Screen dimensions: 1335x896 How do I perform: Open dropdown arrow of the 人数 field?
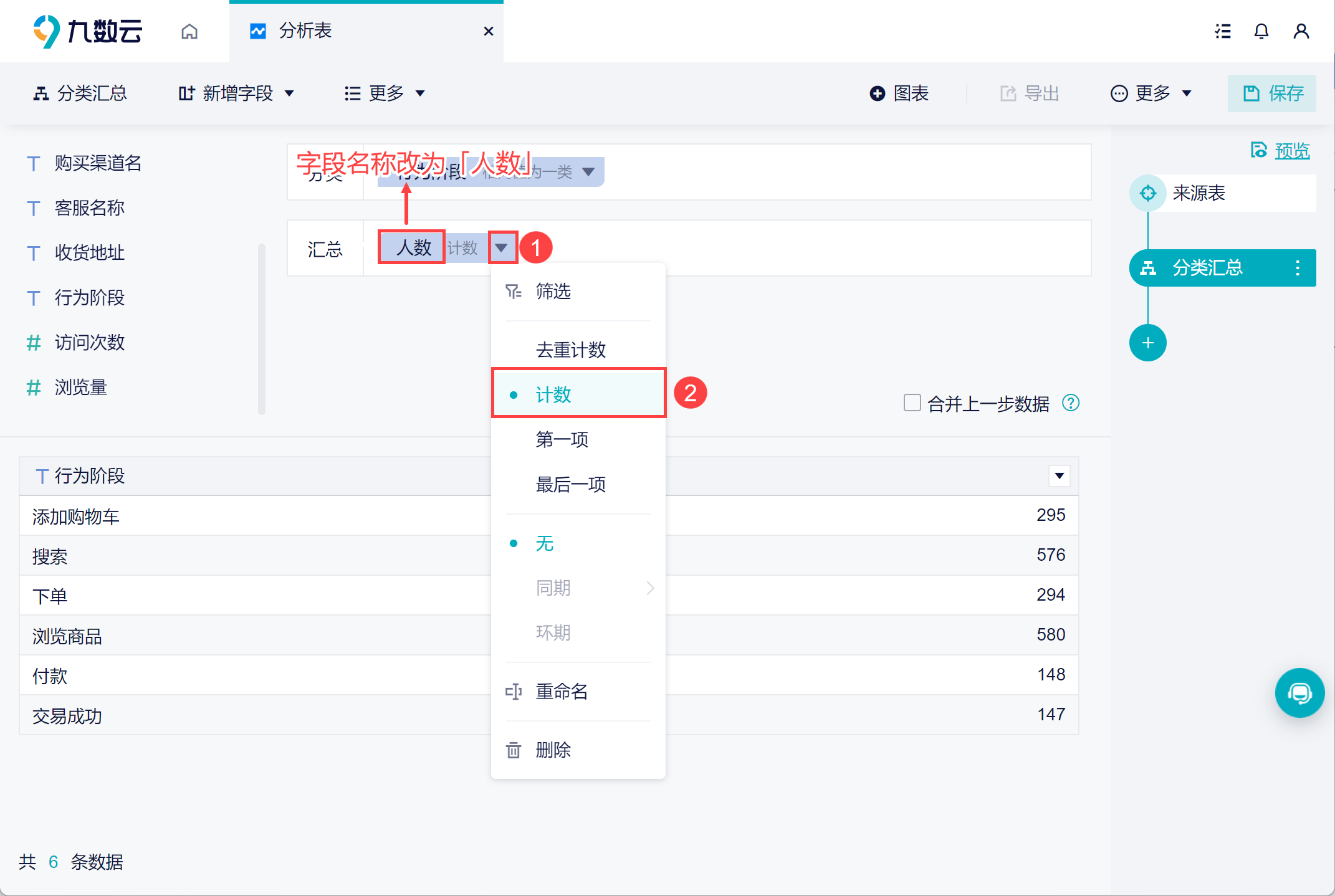click(502, 248)
